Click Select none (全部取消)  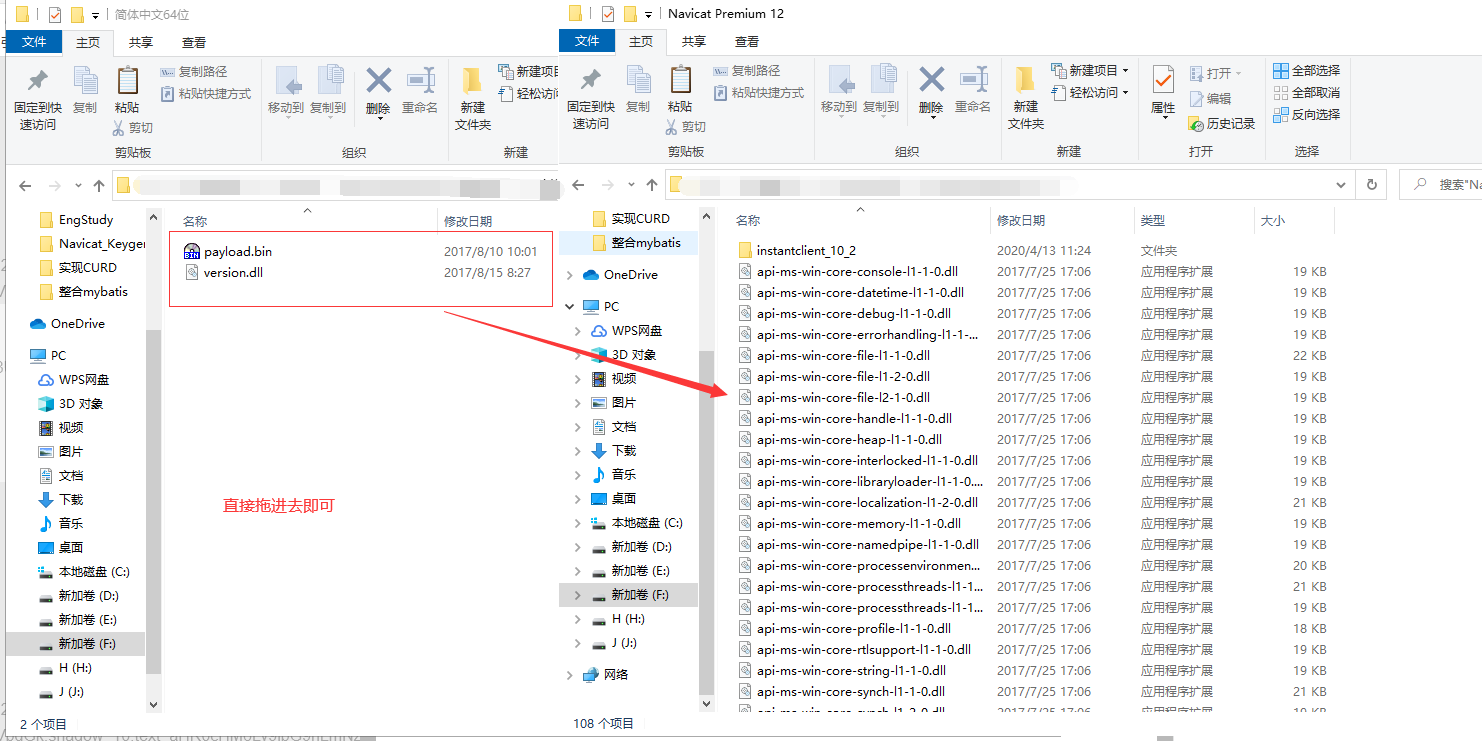point(1307,93)
